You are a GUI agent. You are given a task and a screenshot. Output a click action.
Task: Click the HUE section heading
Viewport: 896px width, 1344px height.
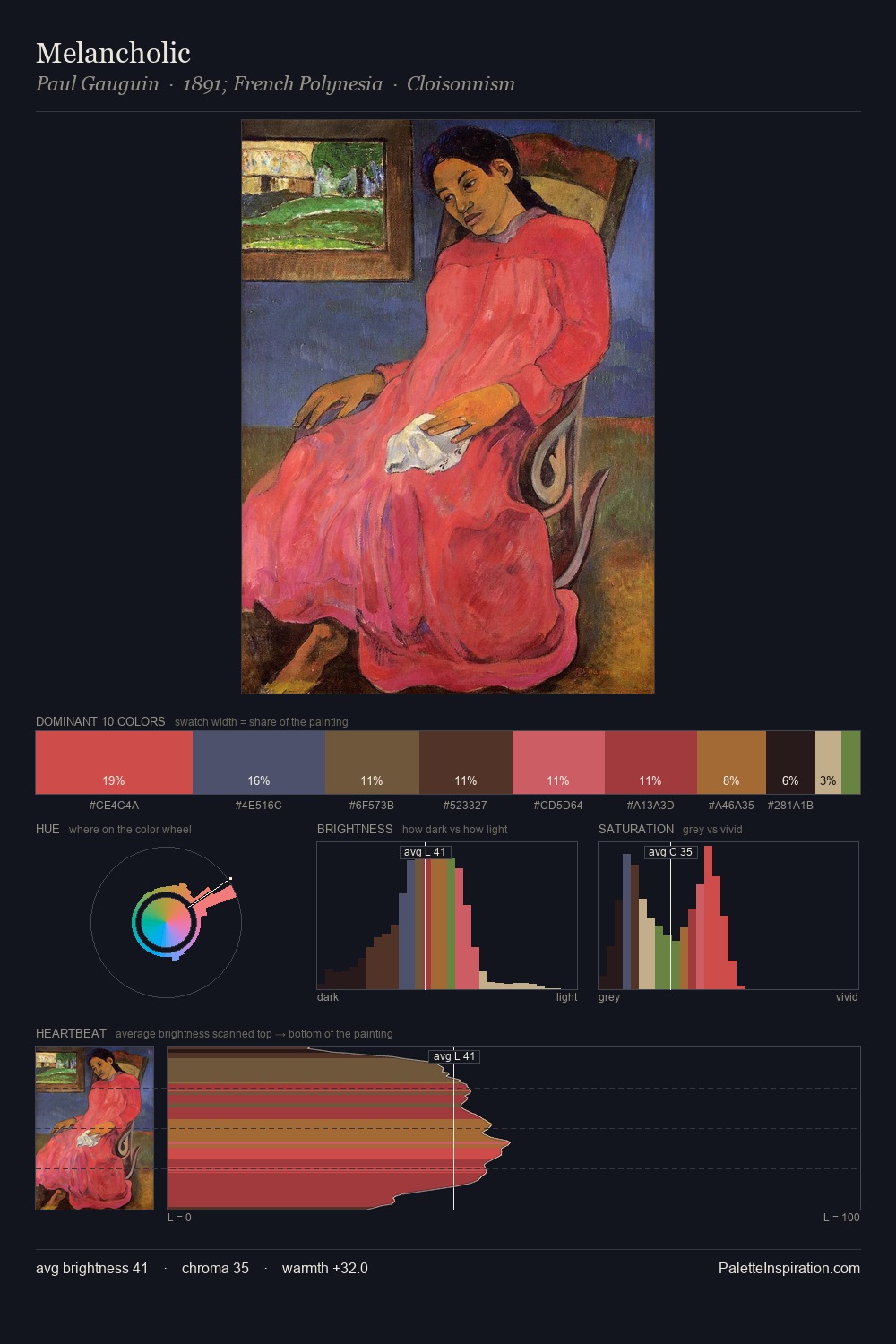[x=47, y=829]
